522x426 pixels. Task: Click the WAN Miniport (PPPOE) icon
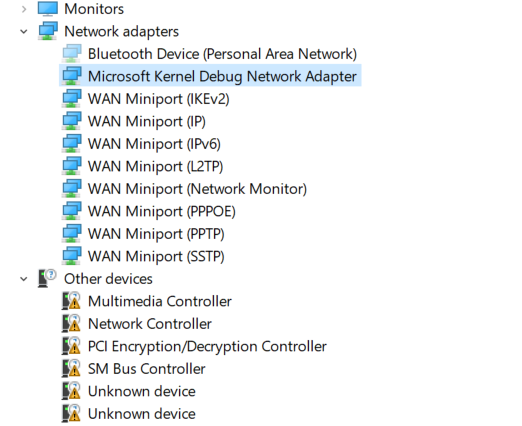pyautogui.click(x=72, y=211)
